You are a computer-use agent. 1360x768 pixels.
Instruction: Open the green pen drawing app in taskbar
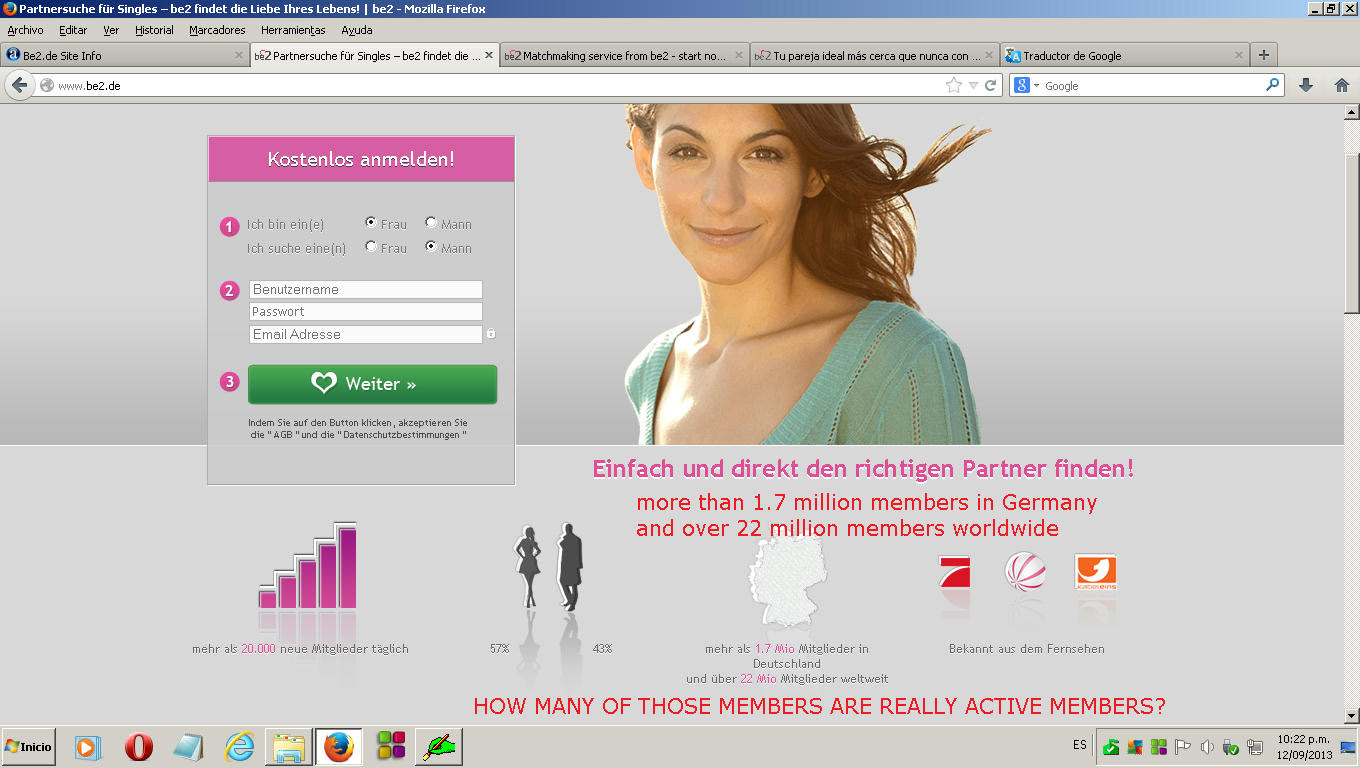(x=438, y=747)
